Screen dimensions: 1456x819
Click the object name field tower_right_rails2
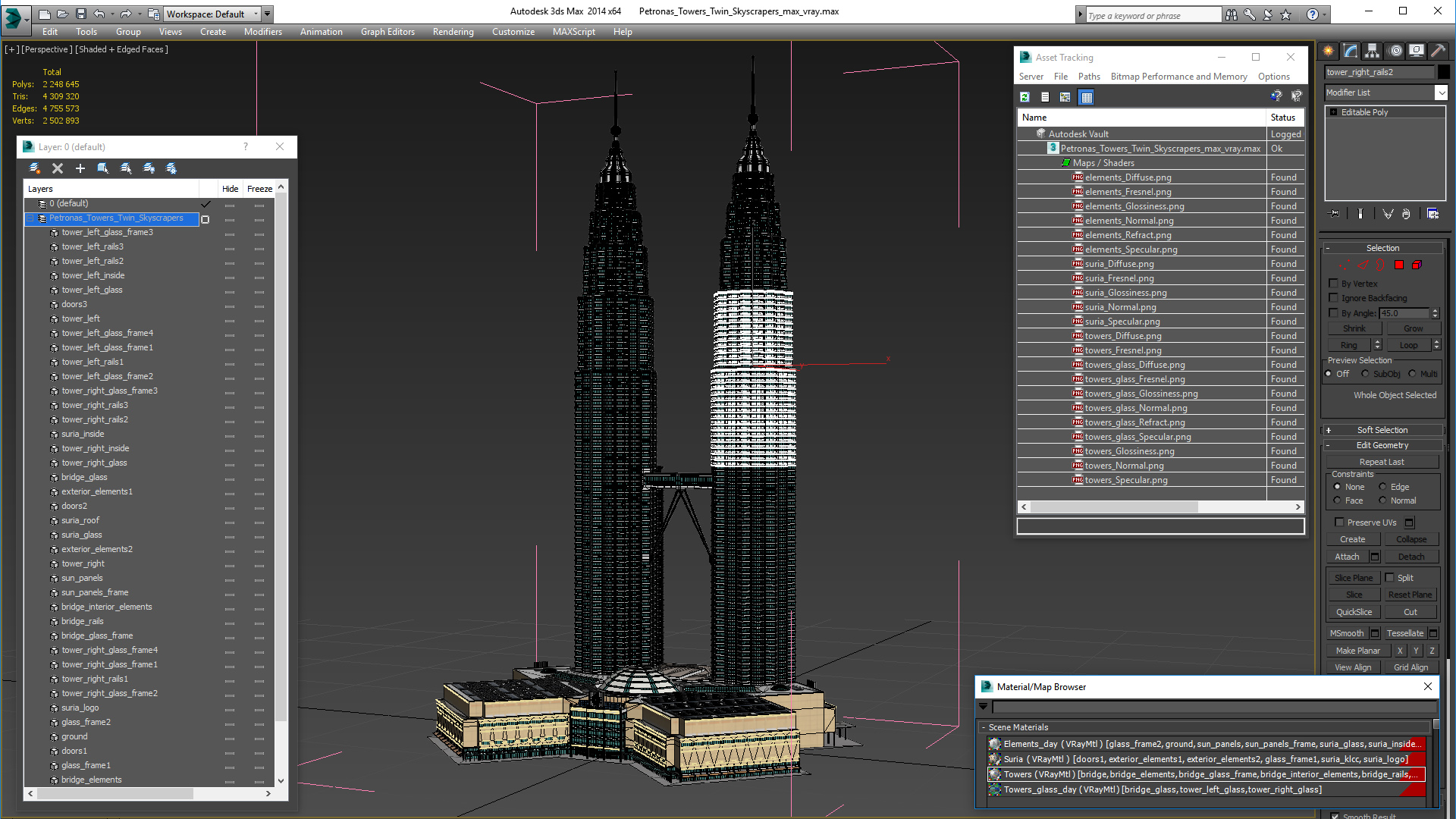tap(1379, 72)
